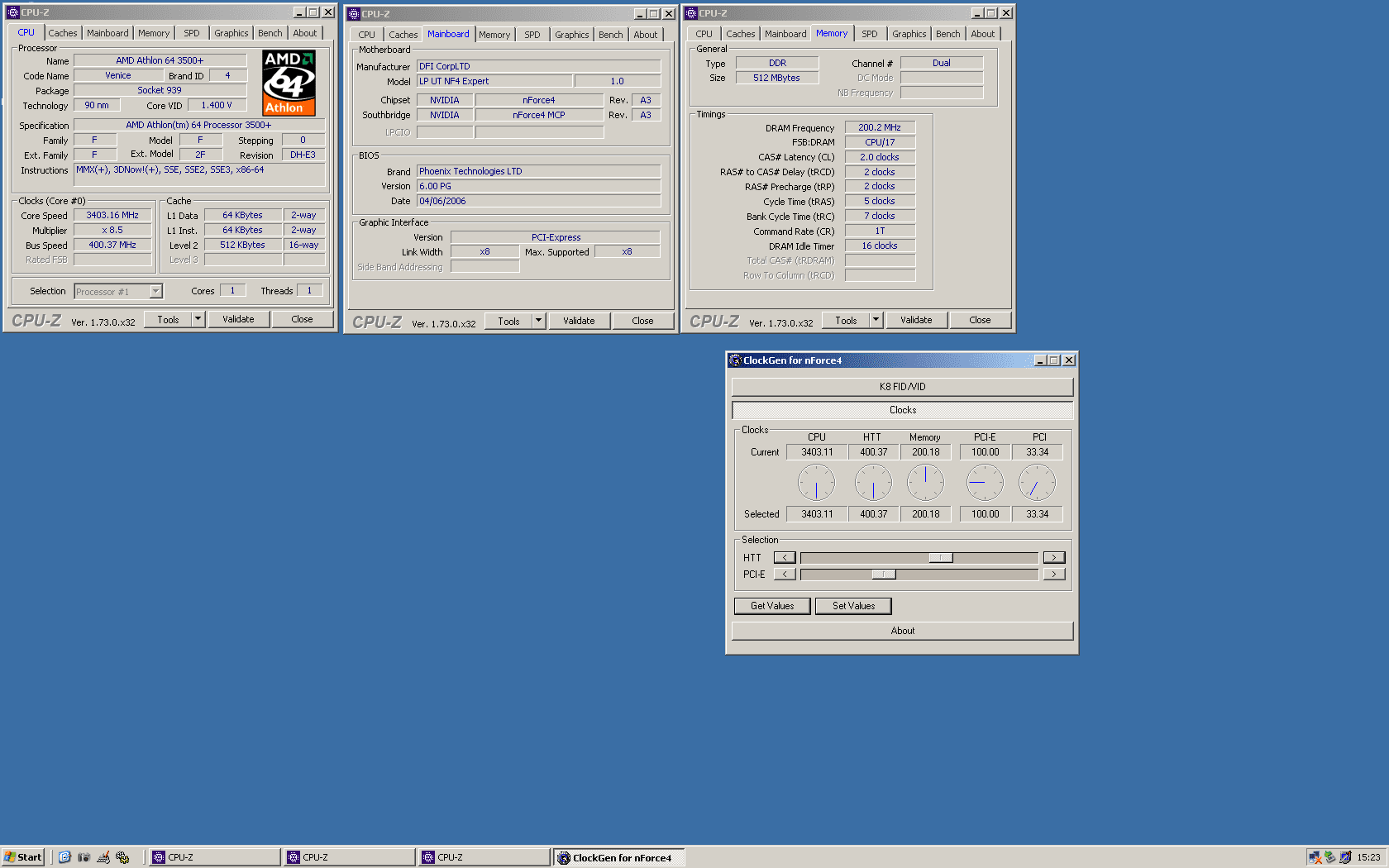This screenshot has width=1389, height=868.
Task: Minimize the ClockGen for nForce4 window
Action: (x=1040, y=360)
